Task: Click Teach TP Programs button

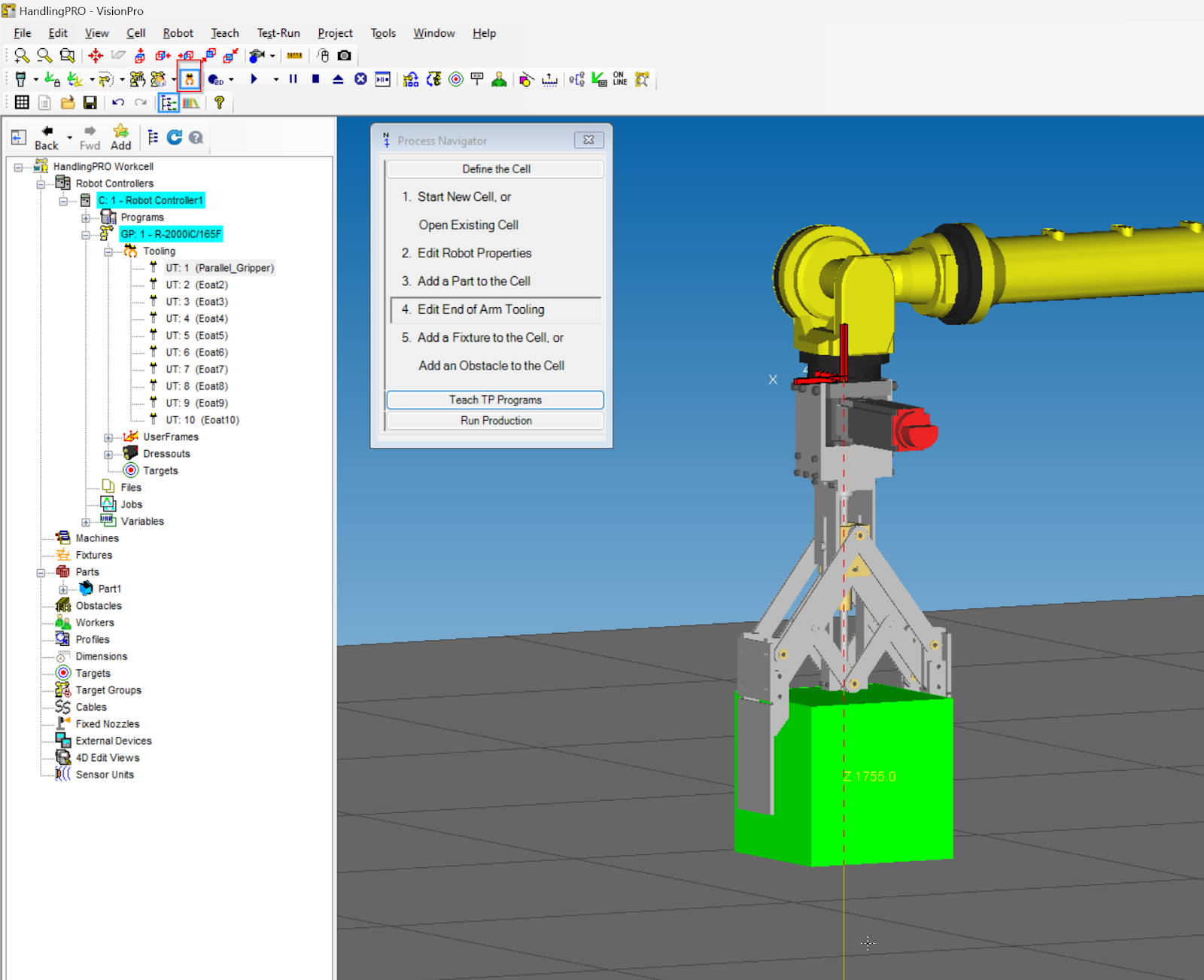Action: click(x=495, y=400)
